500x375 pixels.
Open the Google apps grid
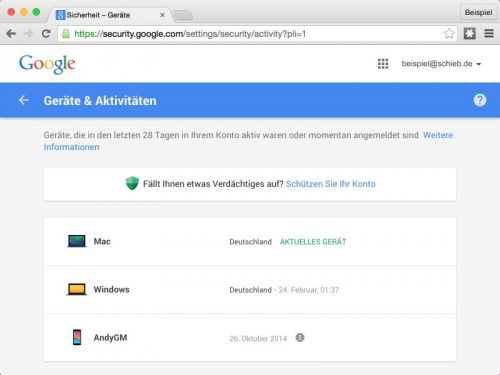(383, 64)
